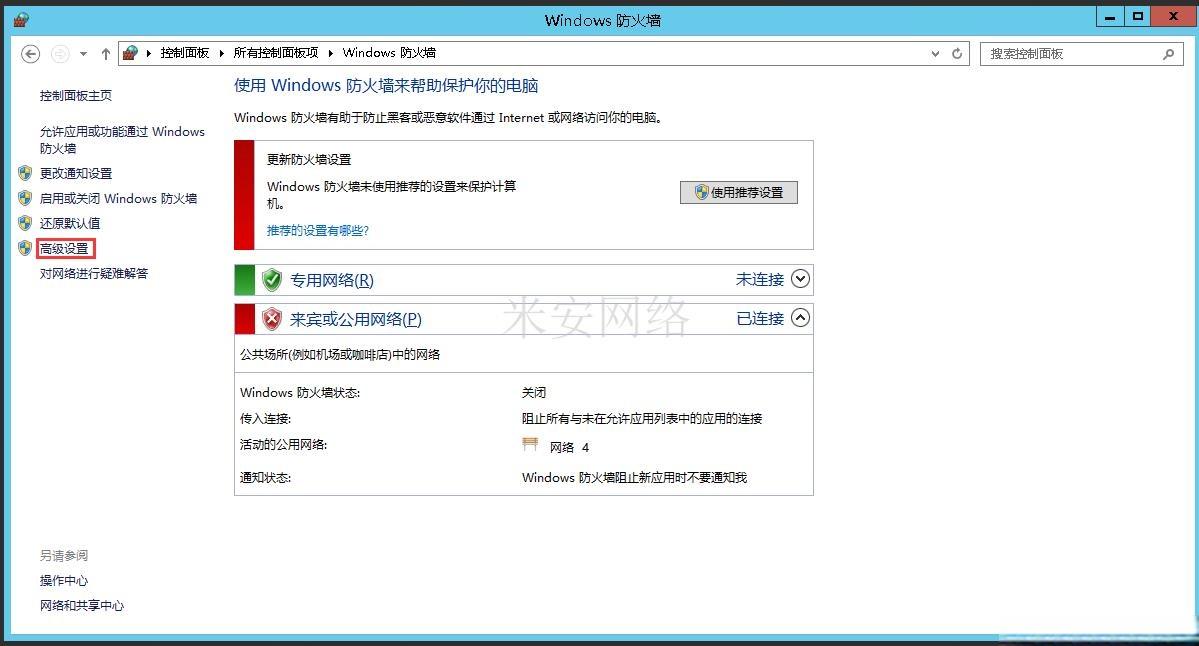Maximize the Windows 防火墙 window

pos(1138,17)
